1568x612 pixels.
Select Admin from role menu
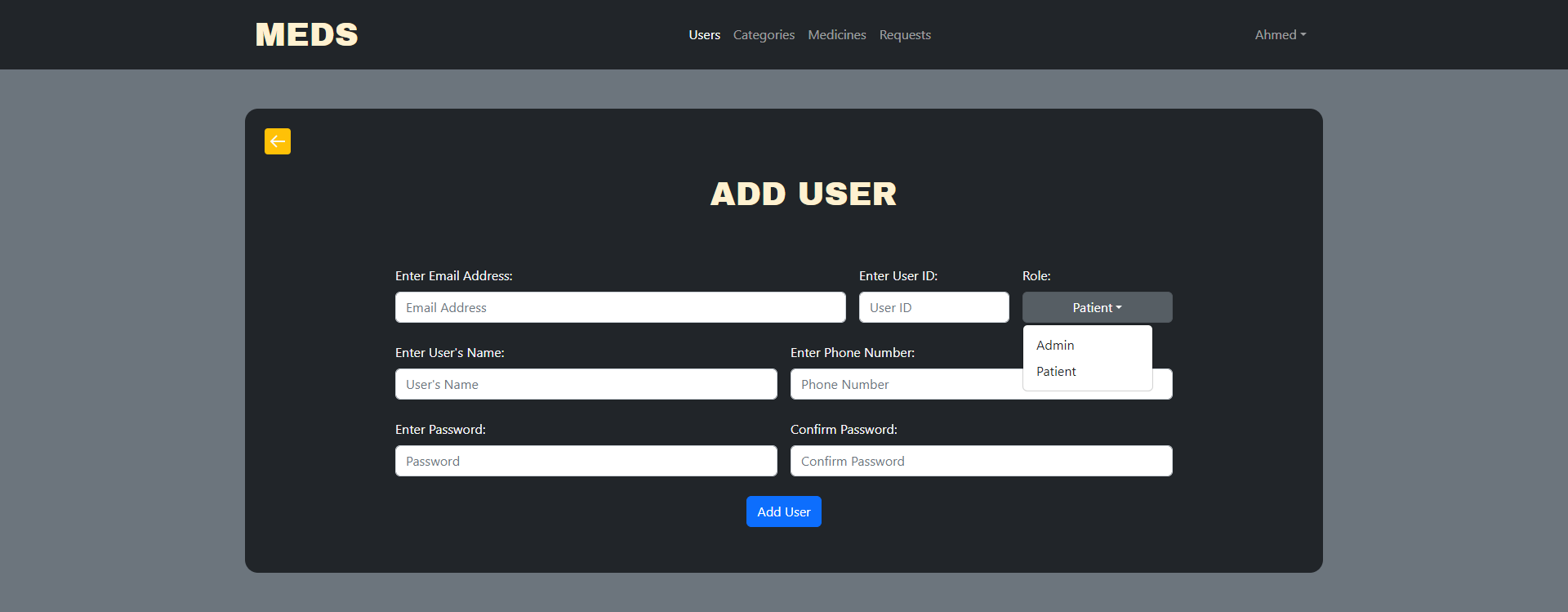(1088, 345)
